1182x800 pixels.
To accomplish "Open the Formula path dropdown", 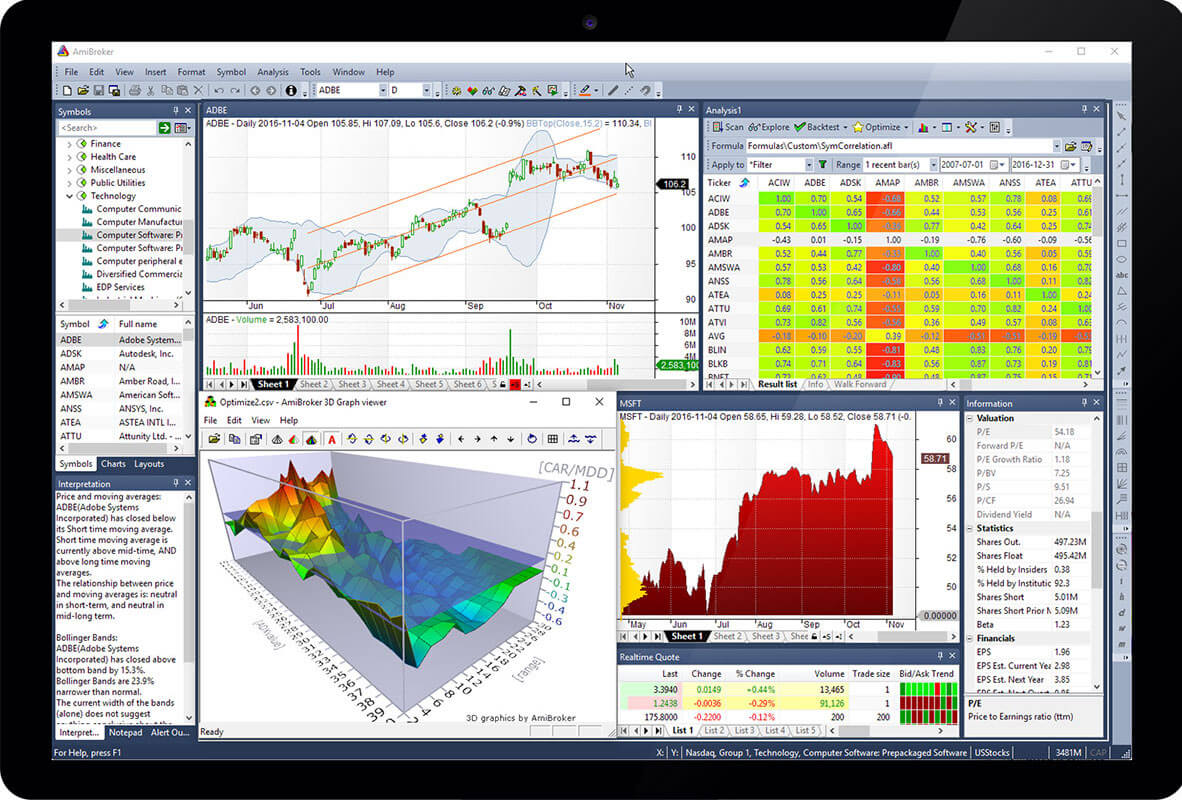I will tap(1056, 146).
